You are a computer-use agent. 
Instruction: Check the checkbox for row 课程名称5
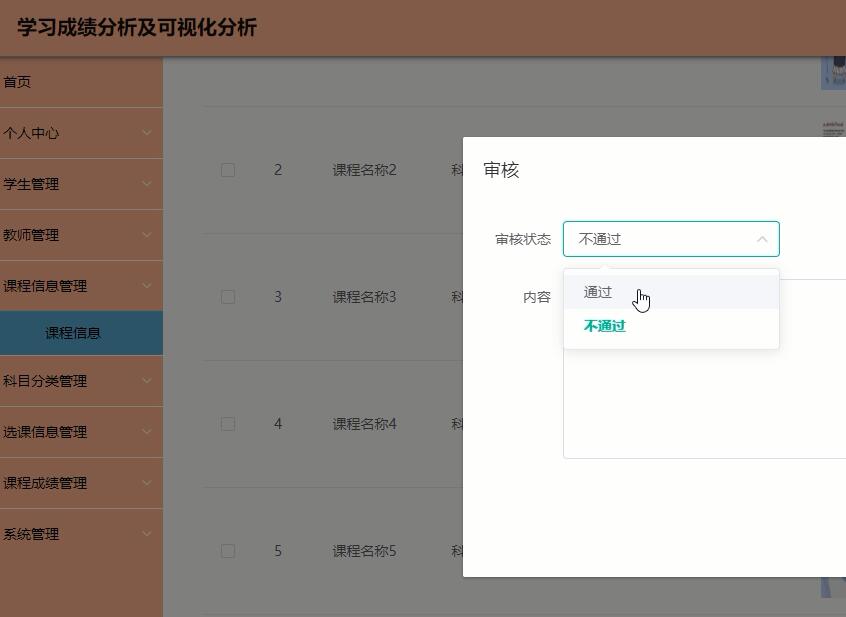coord(227,551)
